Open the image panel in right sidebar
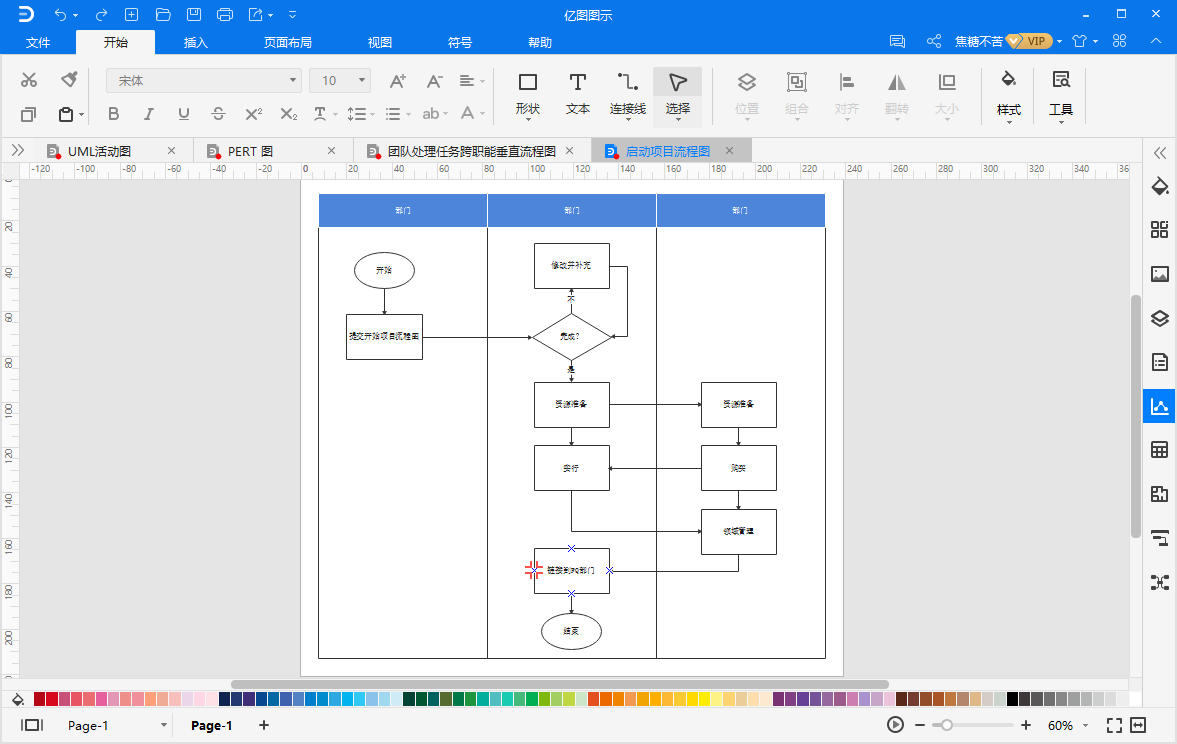Image resolution: width=1177 pixels, height=744 pixels. (1160, 274)
